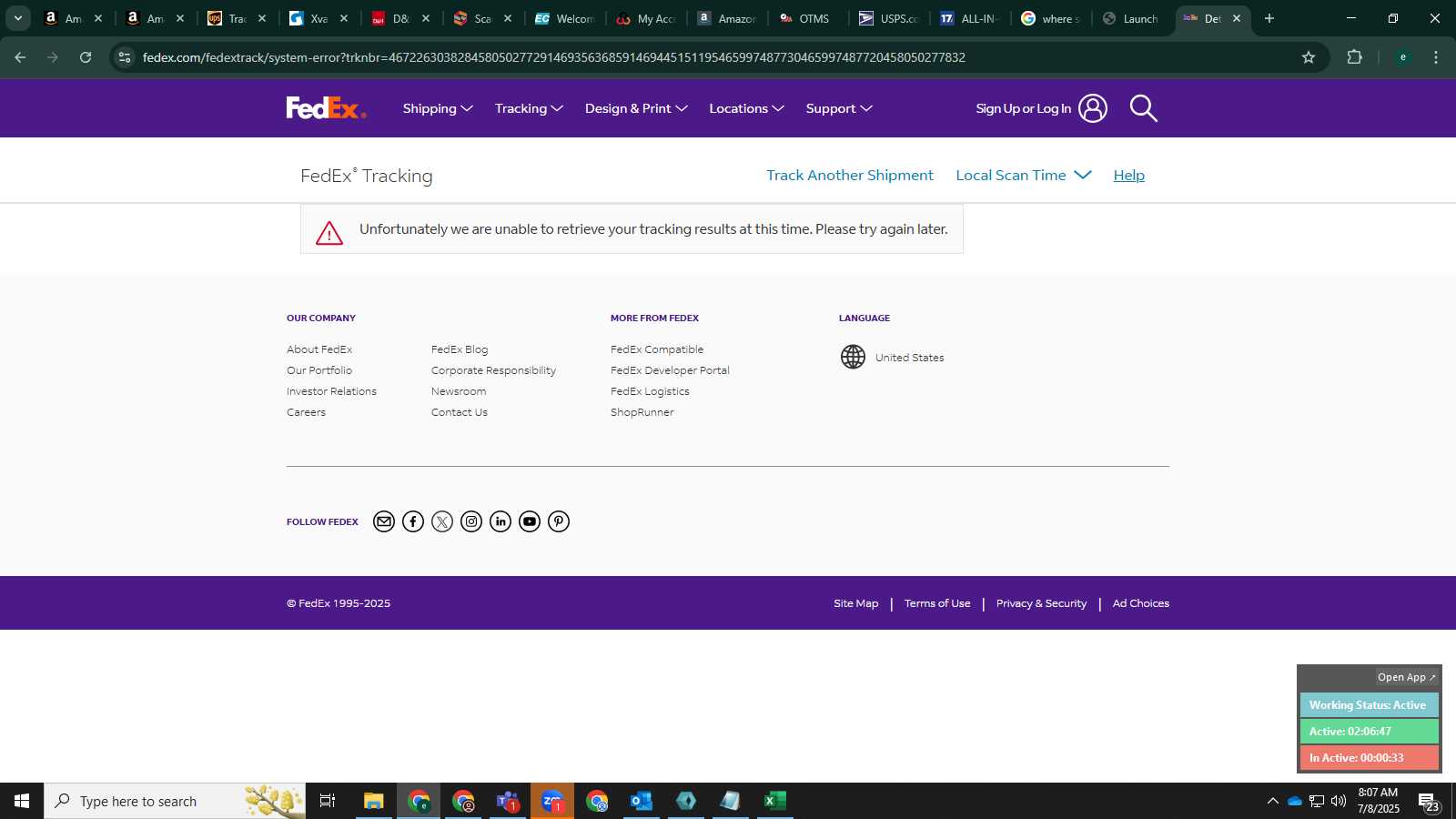Switch to the ALL-IN tab
The height and width of the screenshot is (819, 1456).
[x=970, y=18]
